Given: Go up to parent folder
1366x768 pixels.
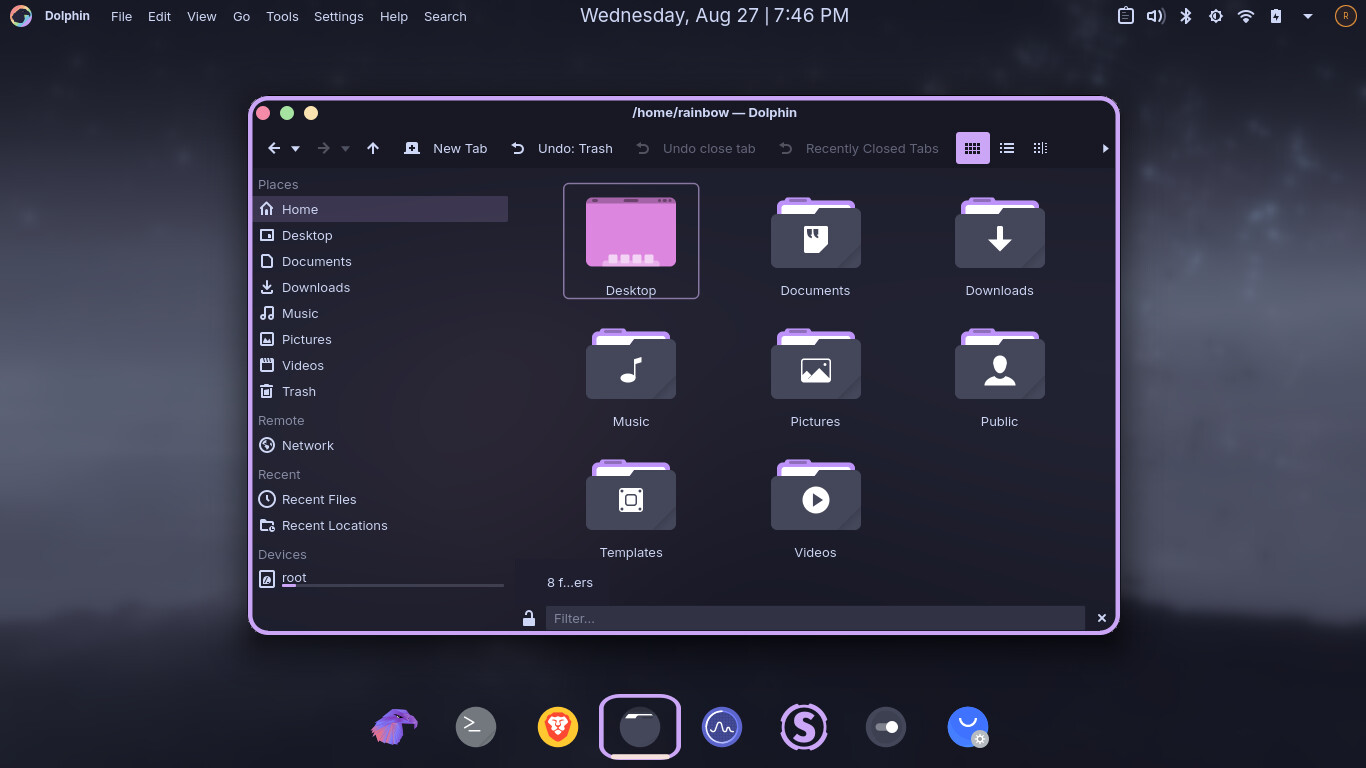Looking at the screenshot, I should (373, 148).
